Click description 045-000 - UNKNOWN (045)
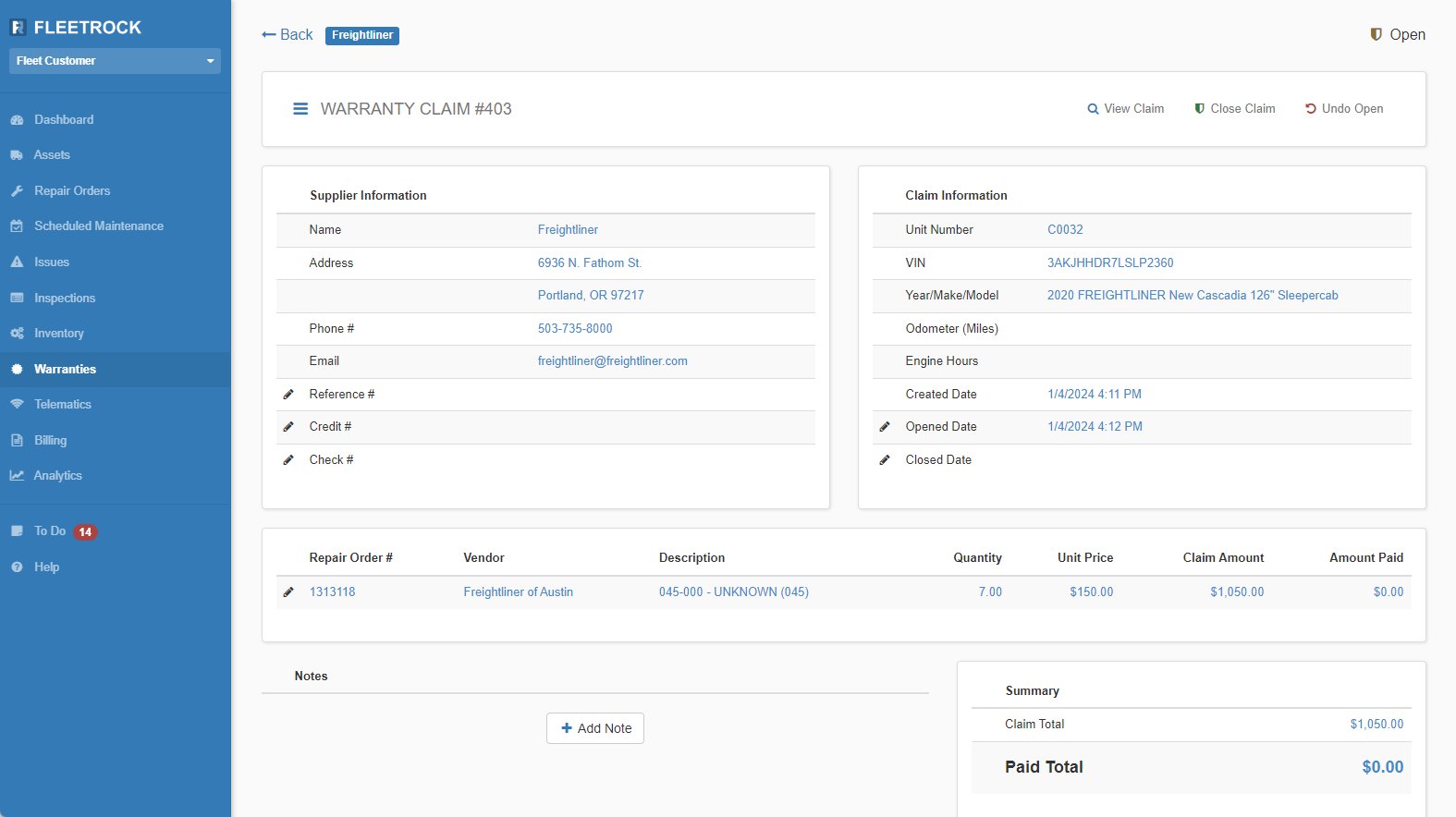 [x=734, y=592]
